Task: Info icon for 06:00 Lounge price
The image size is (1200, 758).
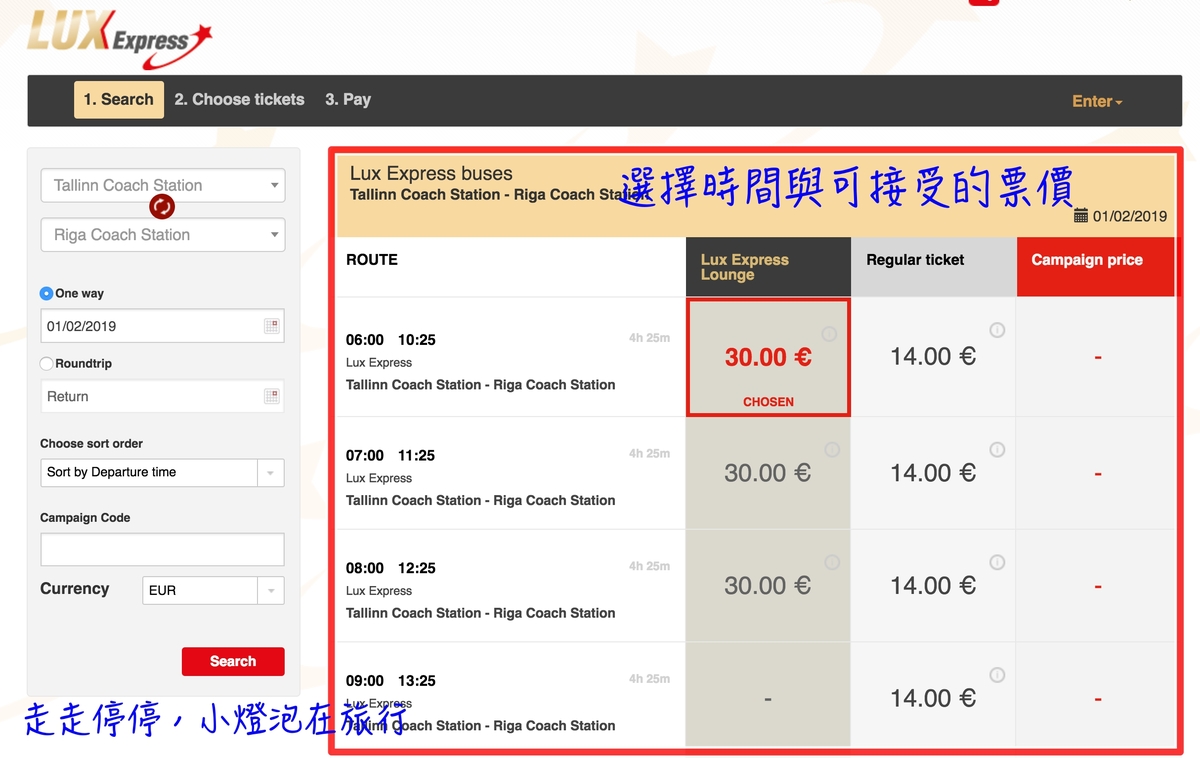Action: (x=829, y=334)
